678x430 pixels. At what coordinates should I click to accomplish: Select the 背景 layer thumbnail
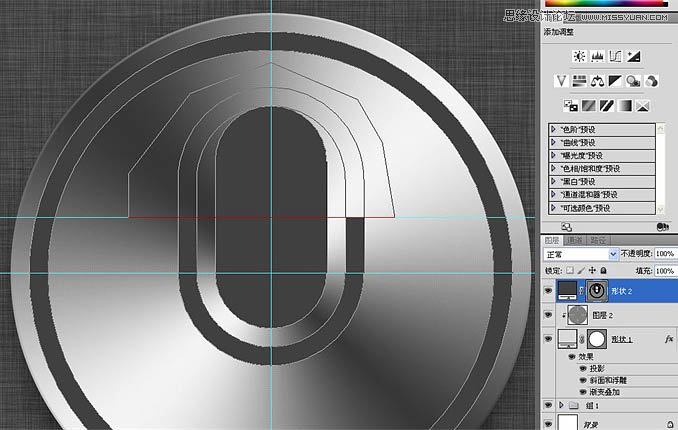point(567,423)
